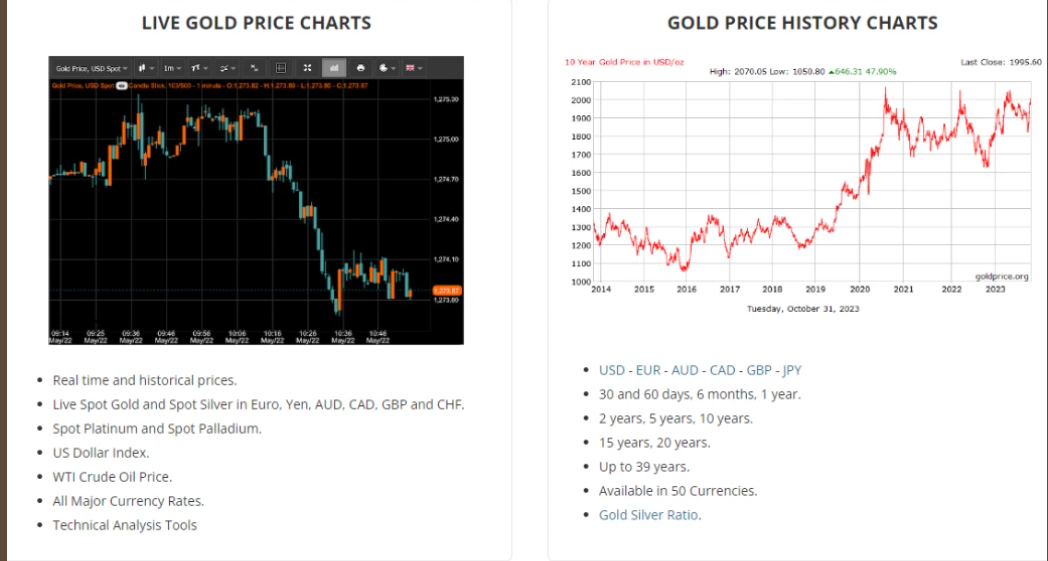1048x561 pixels.
Task: Open the drawing tools menu
Action: 227,68
